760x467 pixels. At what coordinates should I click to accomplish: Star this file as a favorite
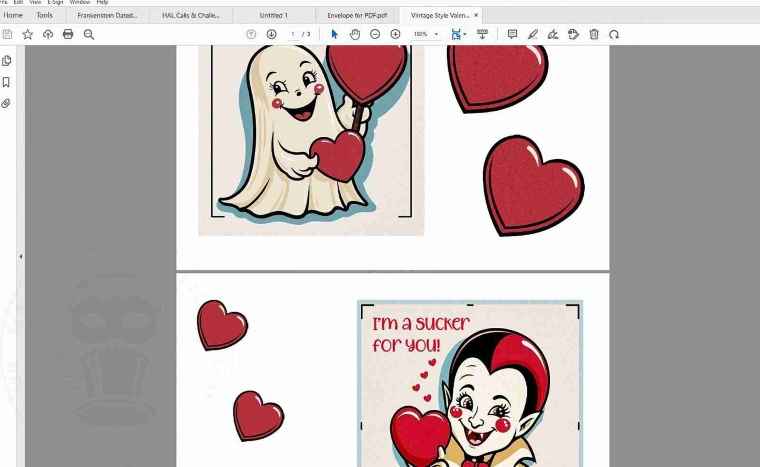tap(28, 34)
